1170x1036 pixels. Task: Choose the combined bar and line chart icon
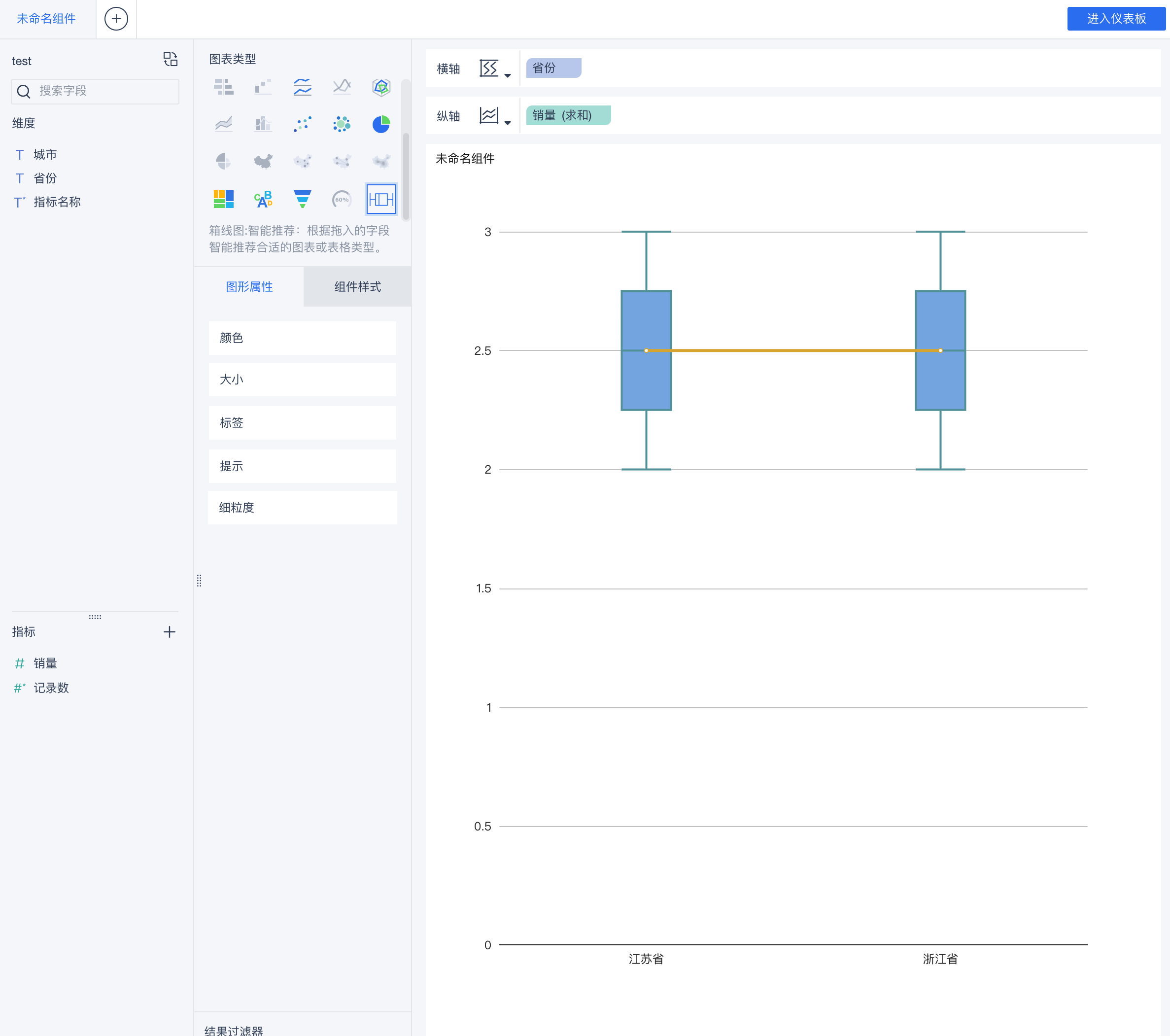tap(263, 124)
